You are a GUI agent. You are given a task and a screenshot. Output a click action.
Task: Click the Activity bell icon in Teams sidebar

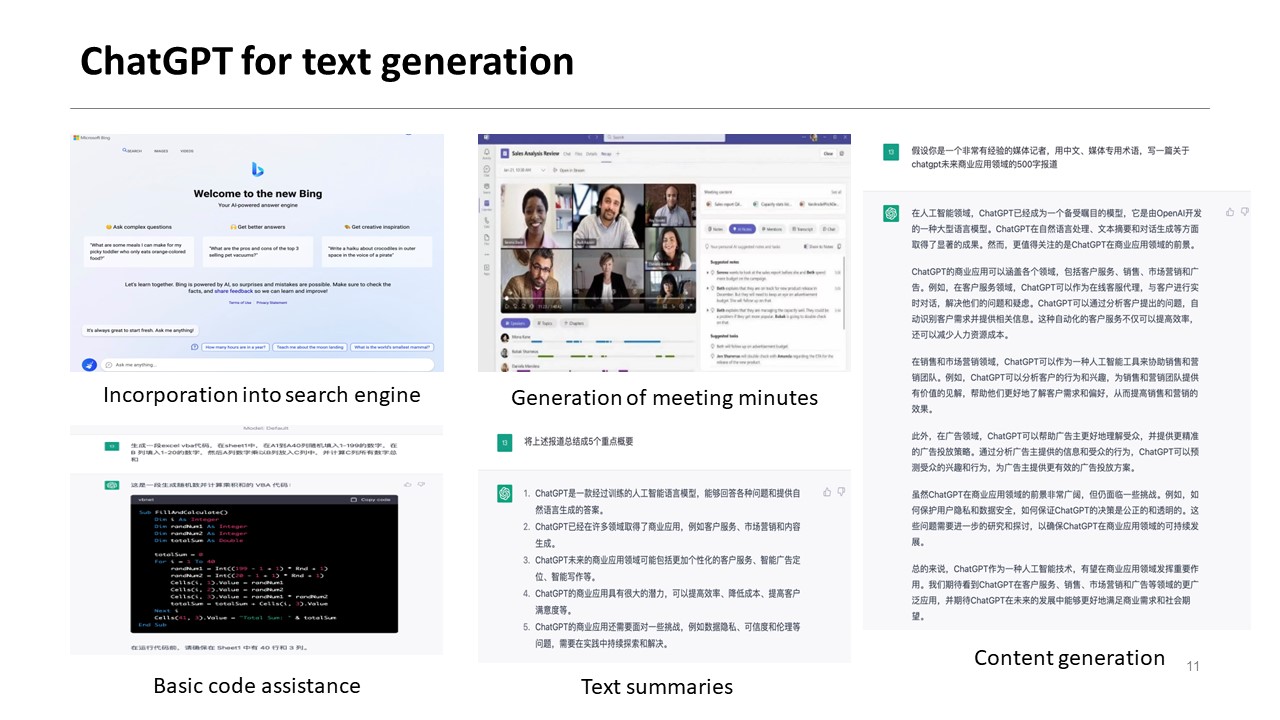coord(487,153)
